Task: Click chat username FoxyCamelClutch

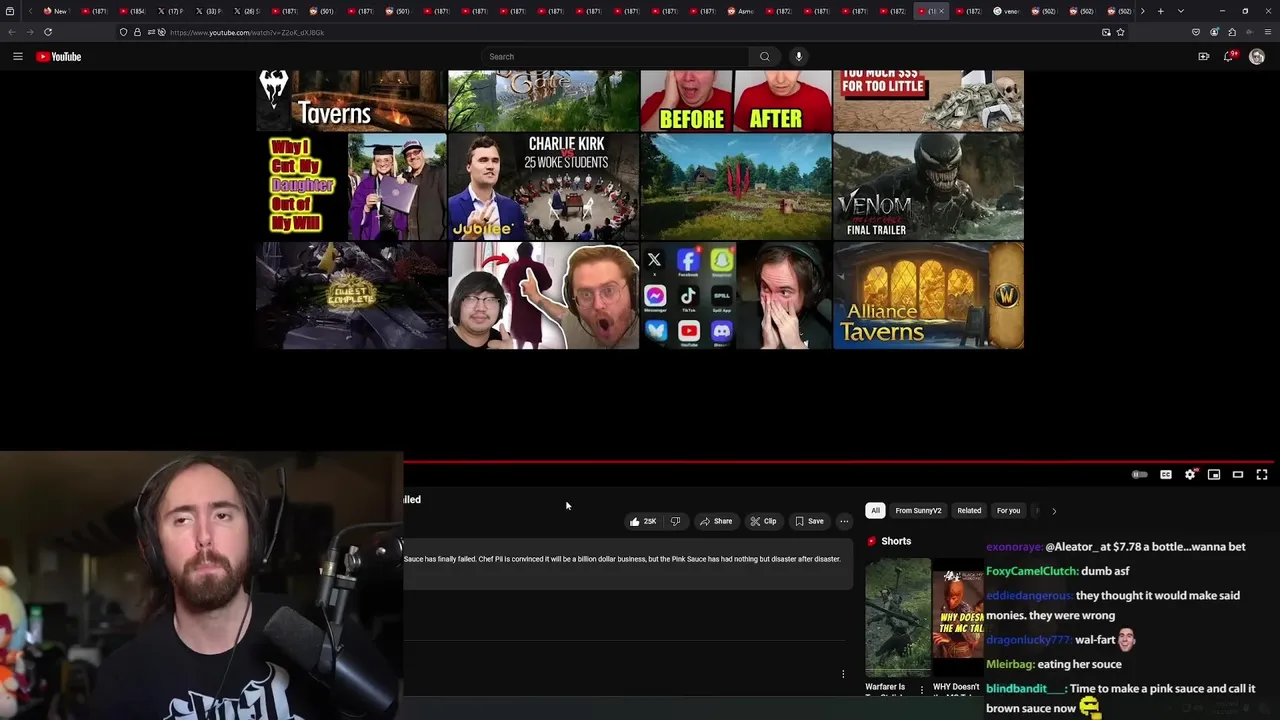Action: click(x=1031, y=571)
